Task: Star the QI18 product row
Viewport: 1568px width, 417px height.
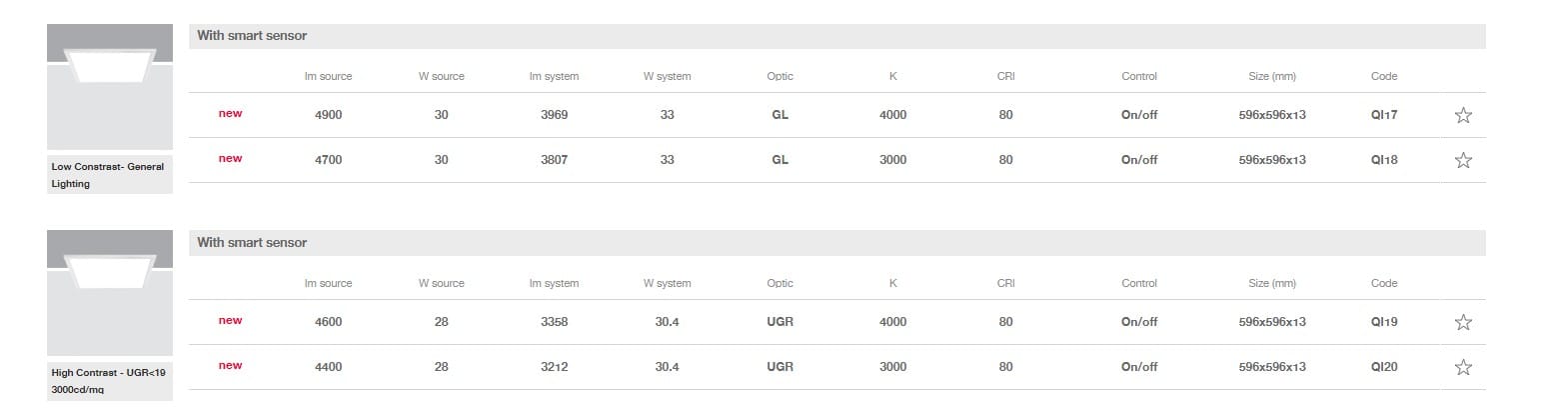Action: point(1463,160)
